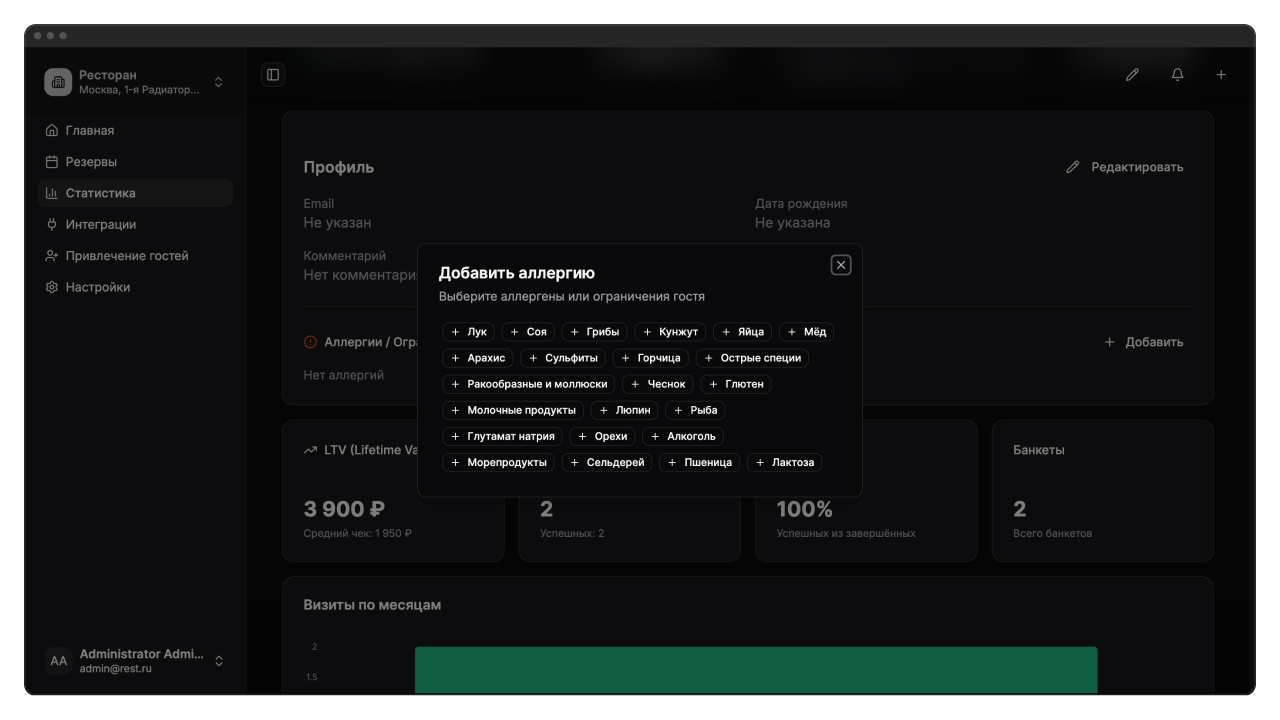Select the Арахис allergen chip

click(478, 358)
